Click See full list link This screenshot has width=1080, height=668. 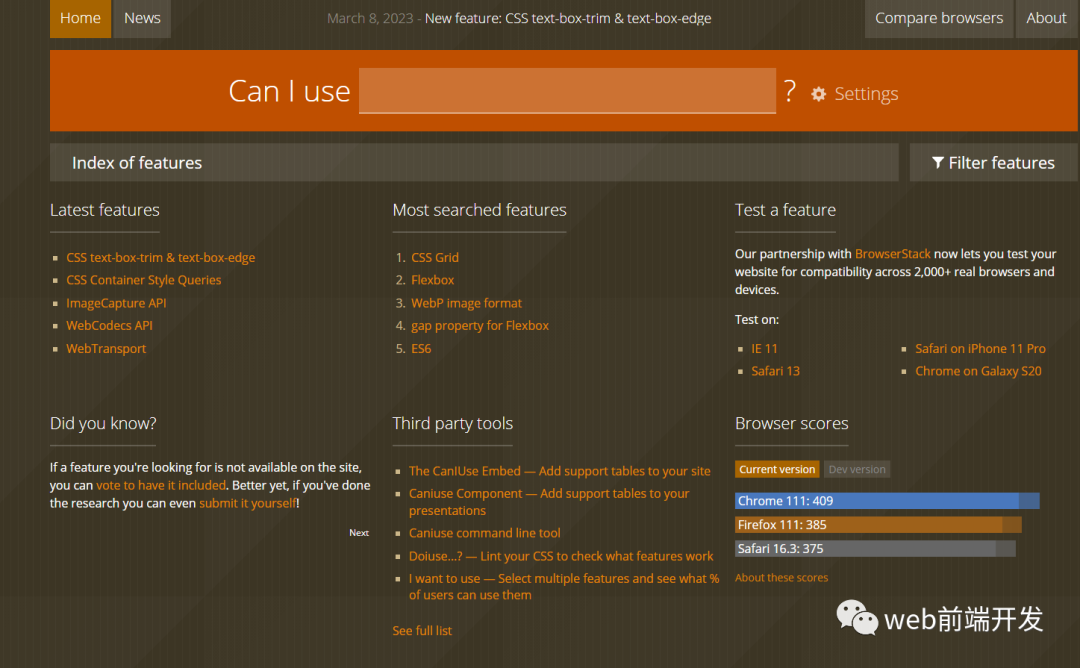pyautogui.click(x=422, y=631)
